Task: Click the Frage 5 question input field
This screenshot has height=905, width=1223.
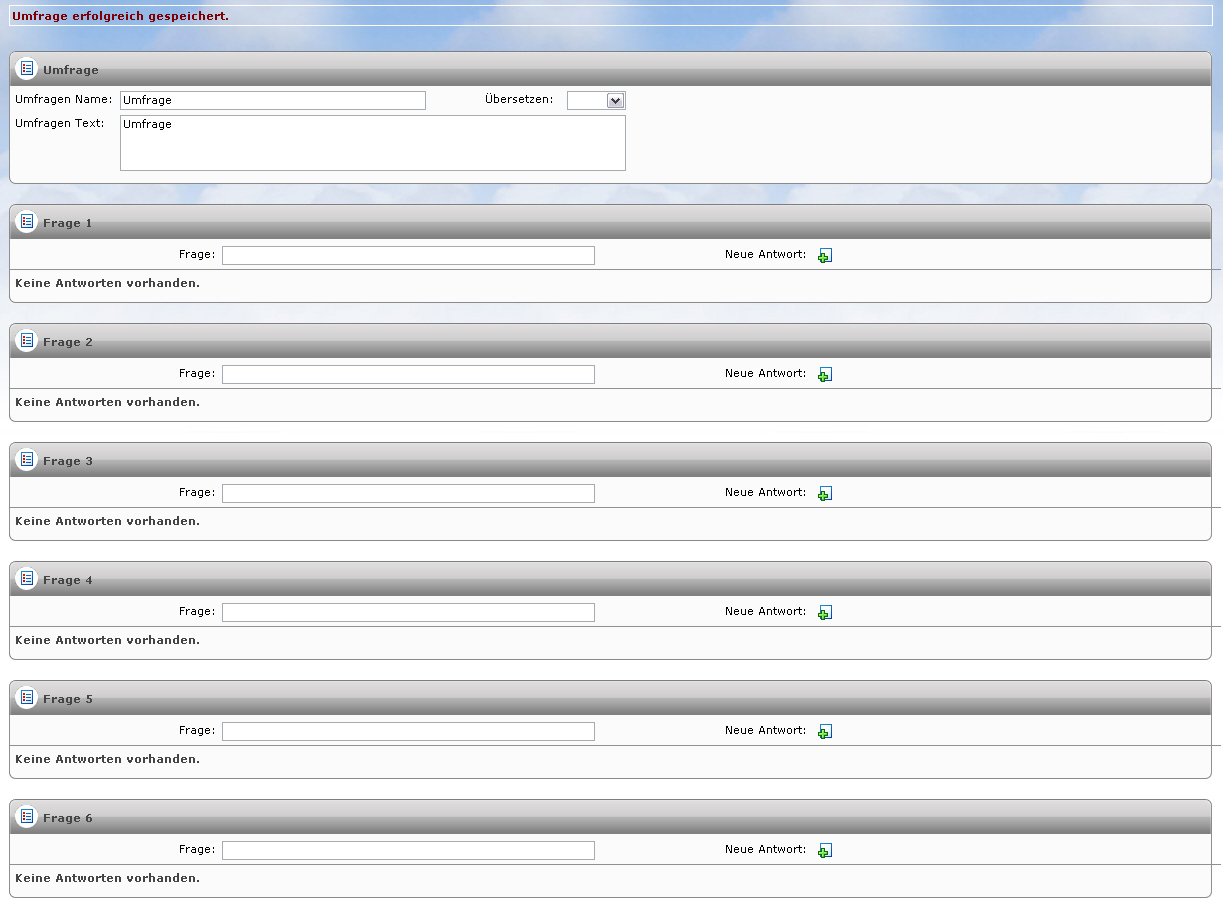Action: [x=408, y=731]
